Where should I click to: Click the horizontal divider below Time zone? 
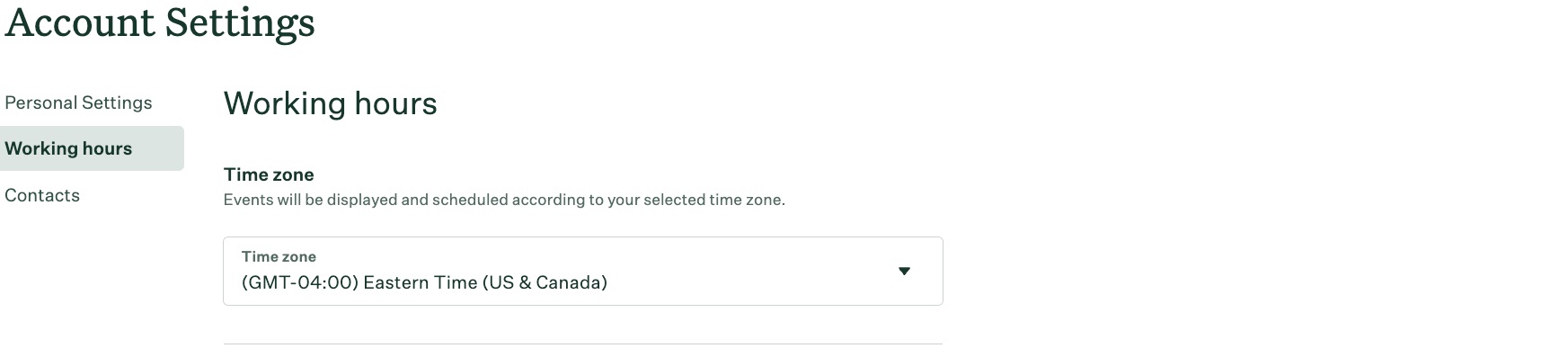click(x=583, y=344)
